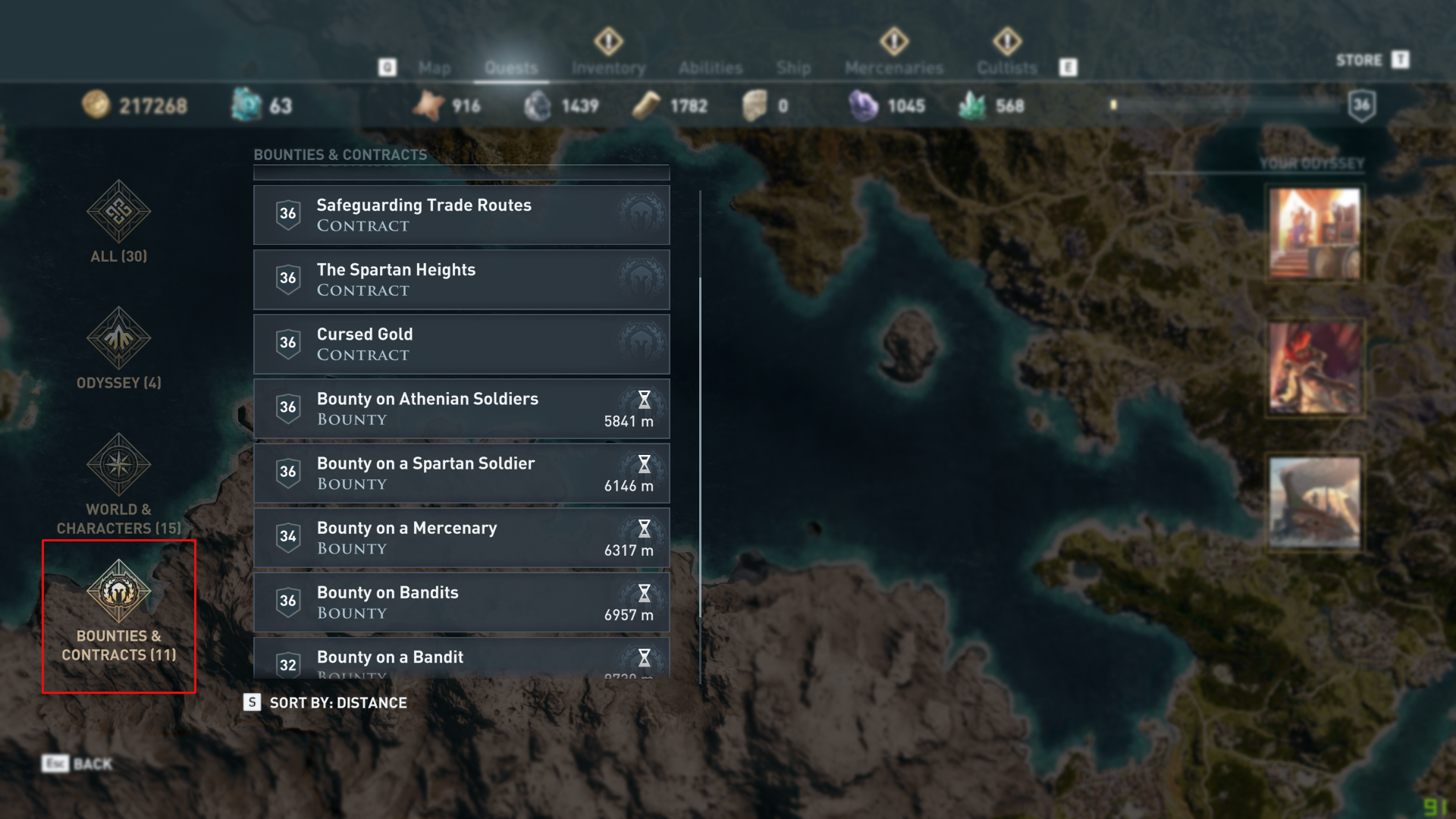Switch to the Map tab
Screen dimensions: 1456x819
click(x=435, y=68)
